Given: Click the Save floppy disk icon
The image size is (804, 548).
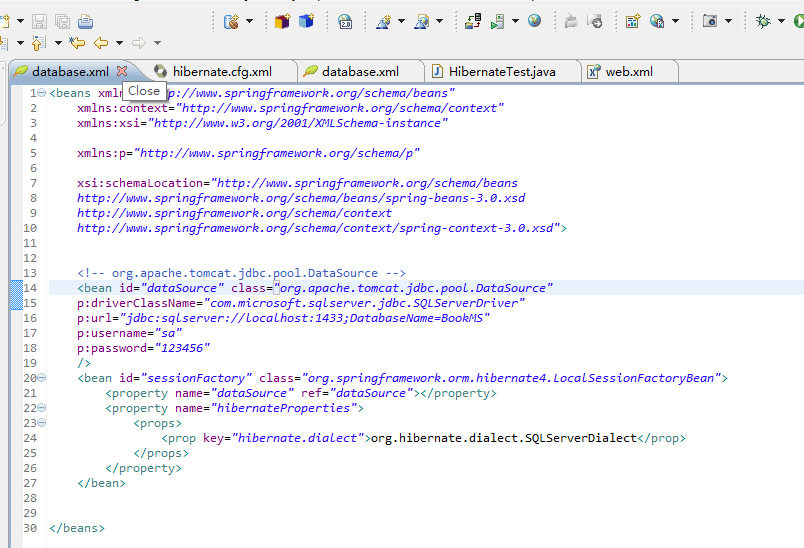Looking at the screenshot, I should click(x=39, y=22).
